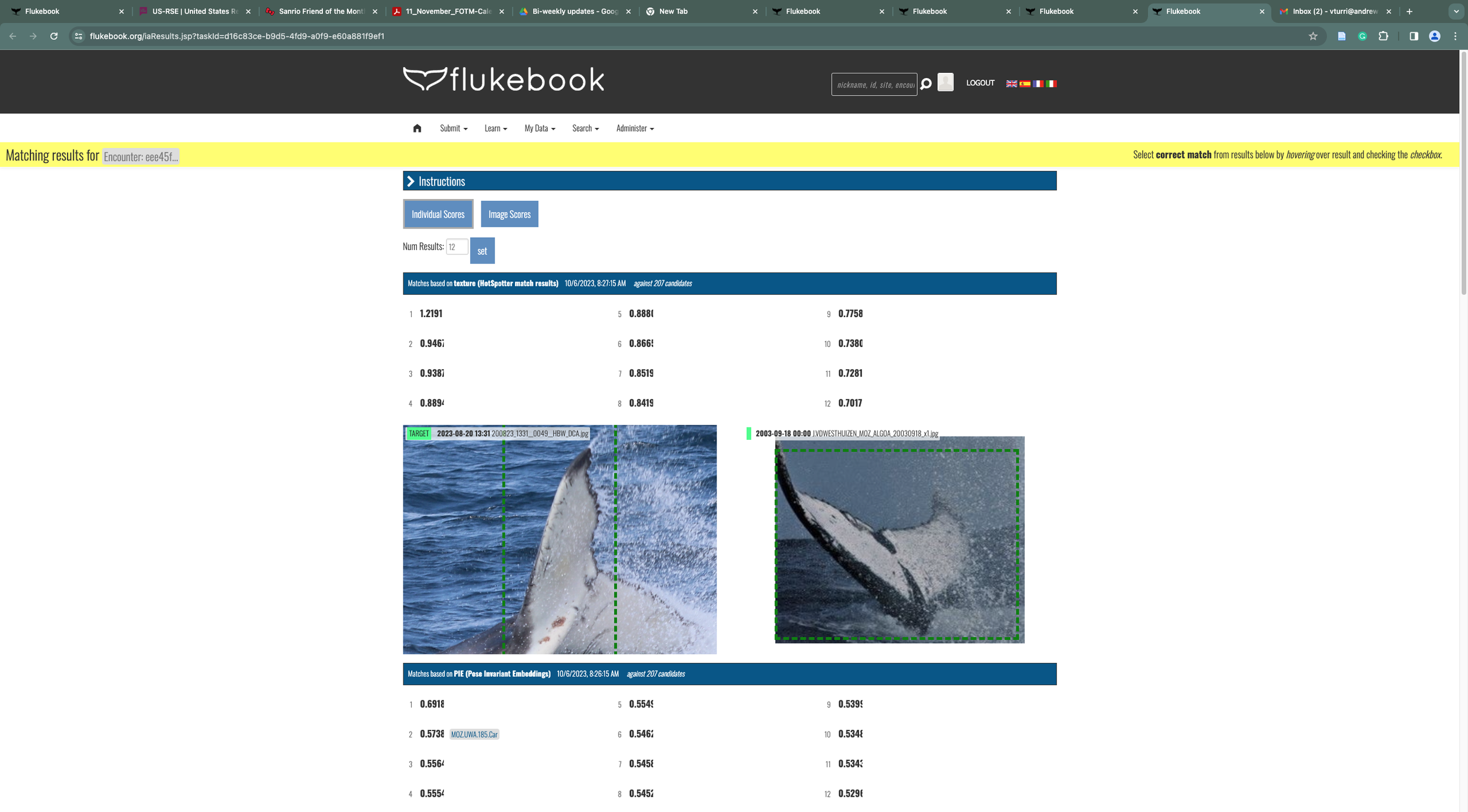Select the UK flag language icon
Image resolution: width=1468 pixels, height=812 pixels.
pos(1011,84)
